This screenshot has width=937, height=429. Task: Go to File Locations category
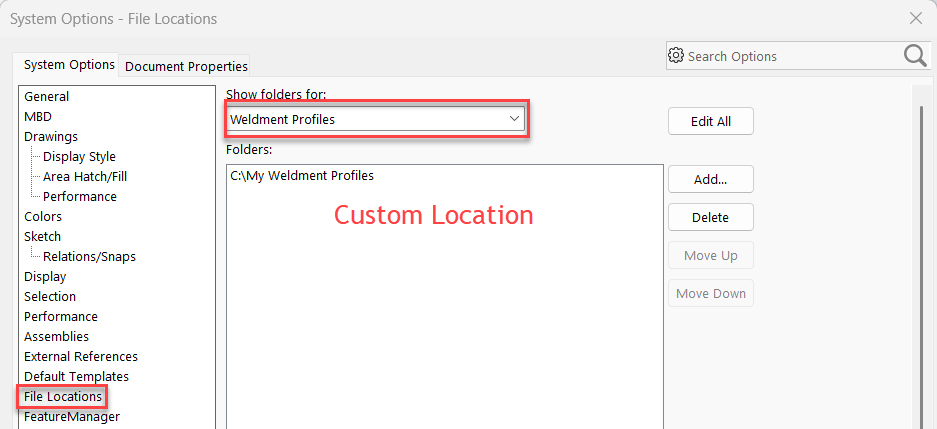(63, 397)
